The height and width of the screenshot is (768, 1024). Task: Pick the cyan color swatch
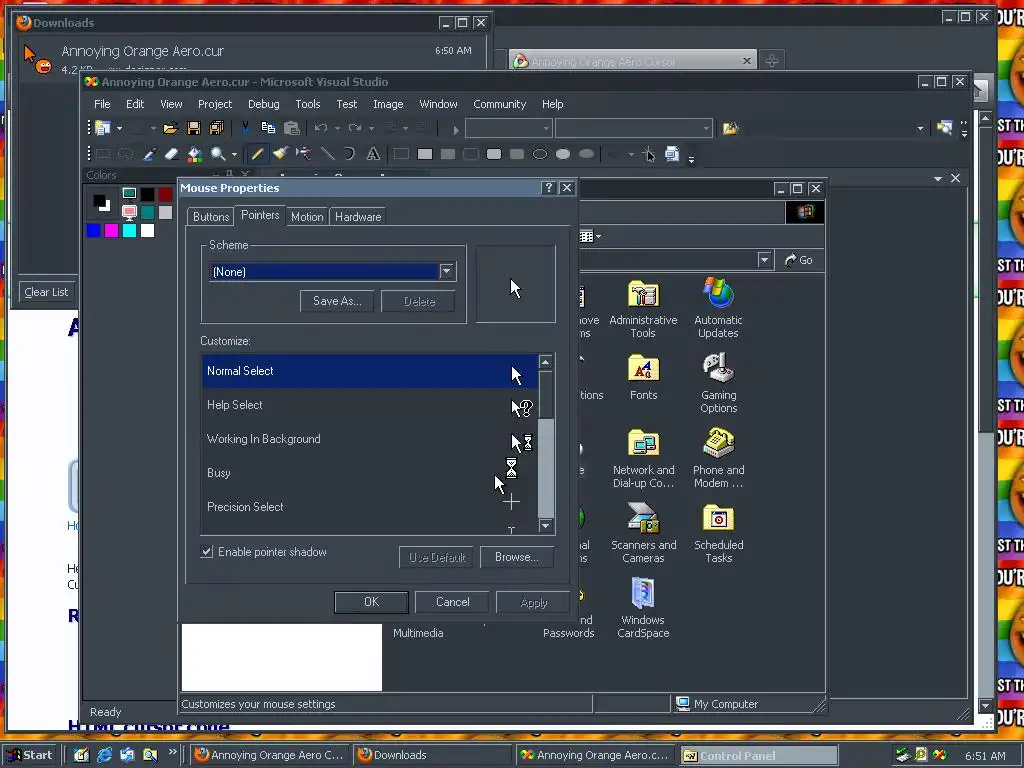tap(130, 231)
